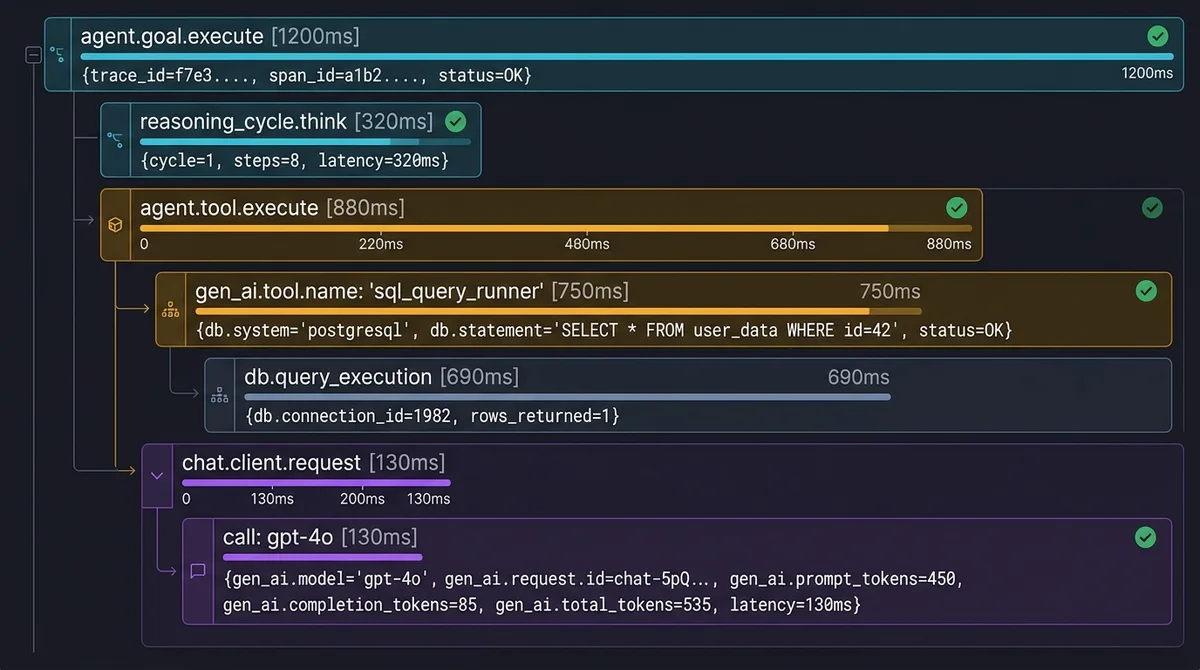1200x670 pixels.
Task: Click the chat.client.request purple duration bar
Action: (316, 482)
